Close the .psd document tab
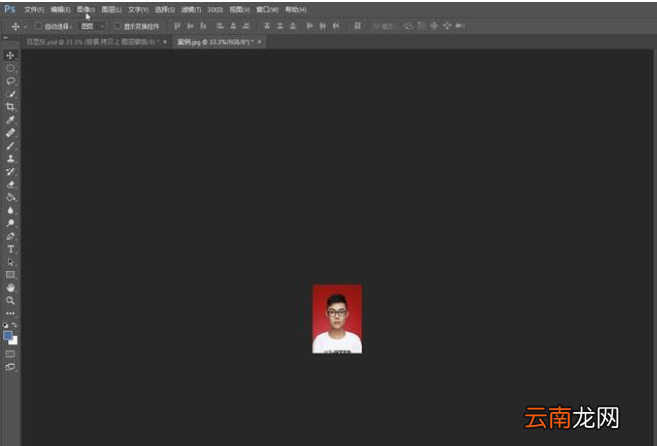 pos(165,42)
